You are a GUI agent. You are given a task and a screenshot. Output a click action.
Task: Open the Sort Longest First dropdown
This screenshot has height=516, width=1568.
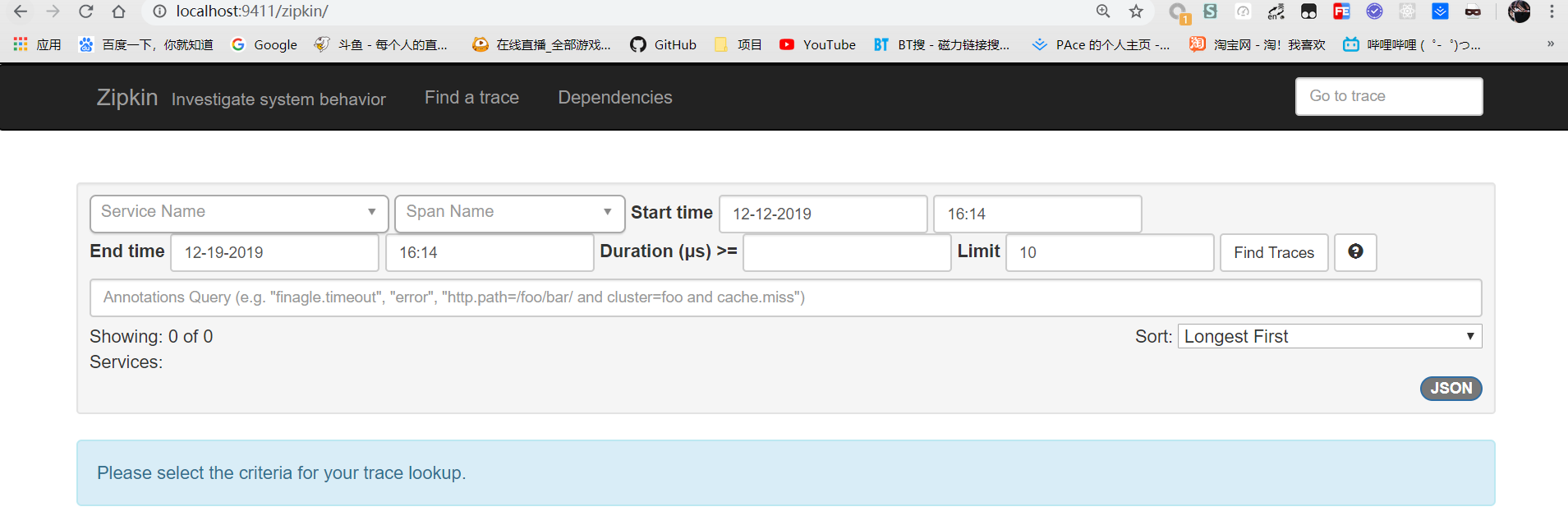coord(1330,336)
